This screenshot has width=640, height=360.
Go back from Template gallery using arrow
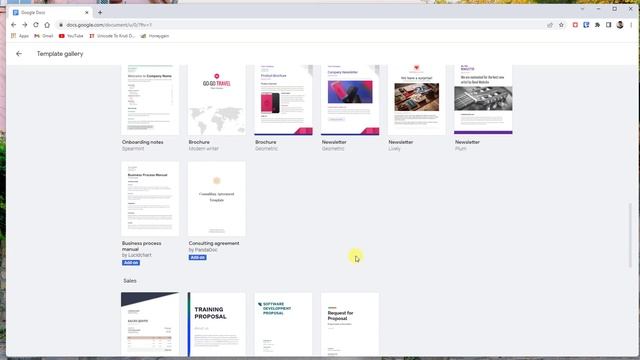pos(19,53)
